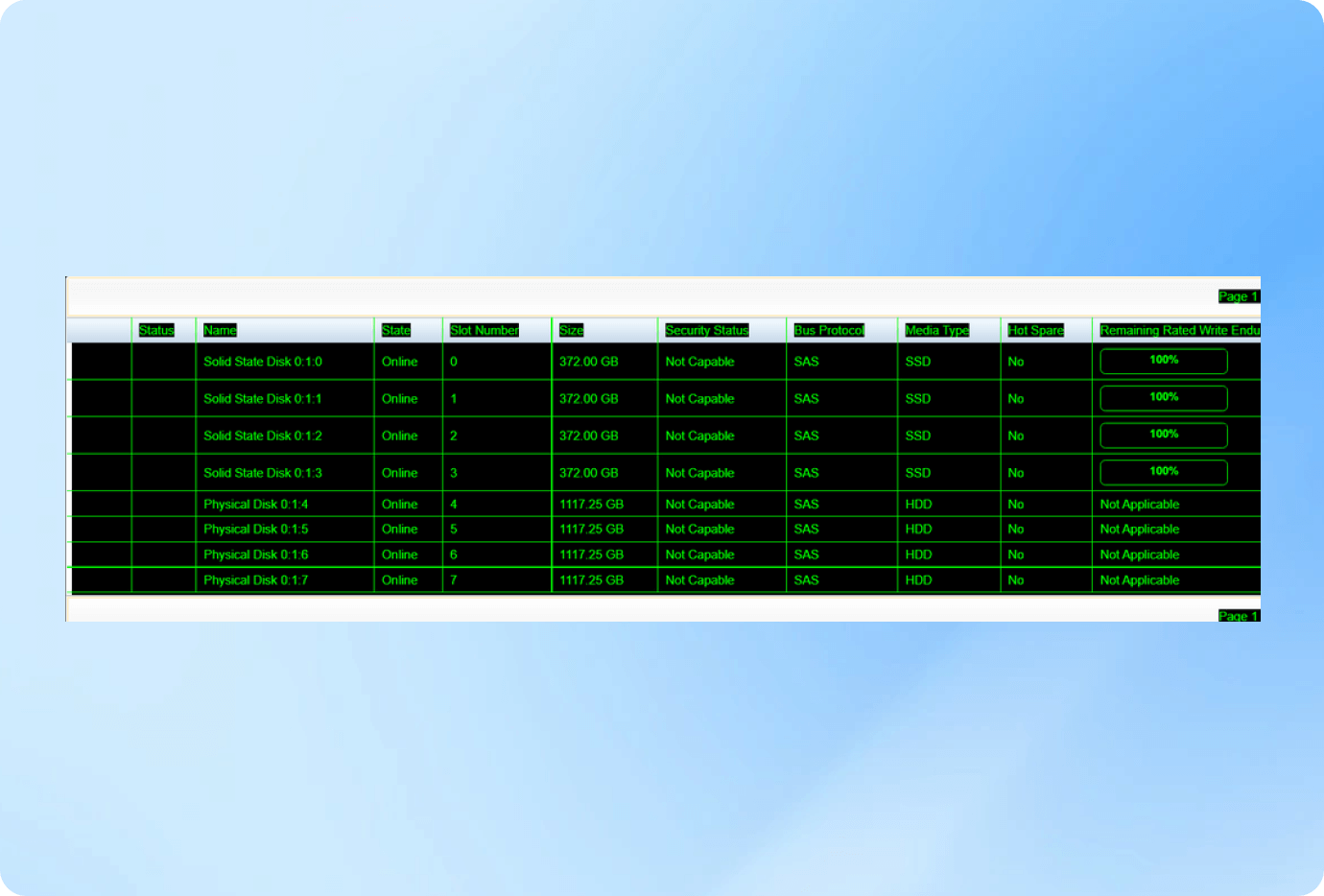This screenshot has width=1324, height=896.
Task: Select Solid State Disk 0:1:3
Action: coord(263,473)
